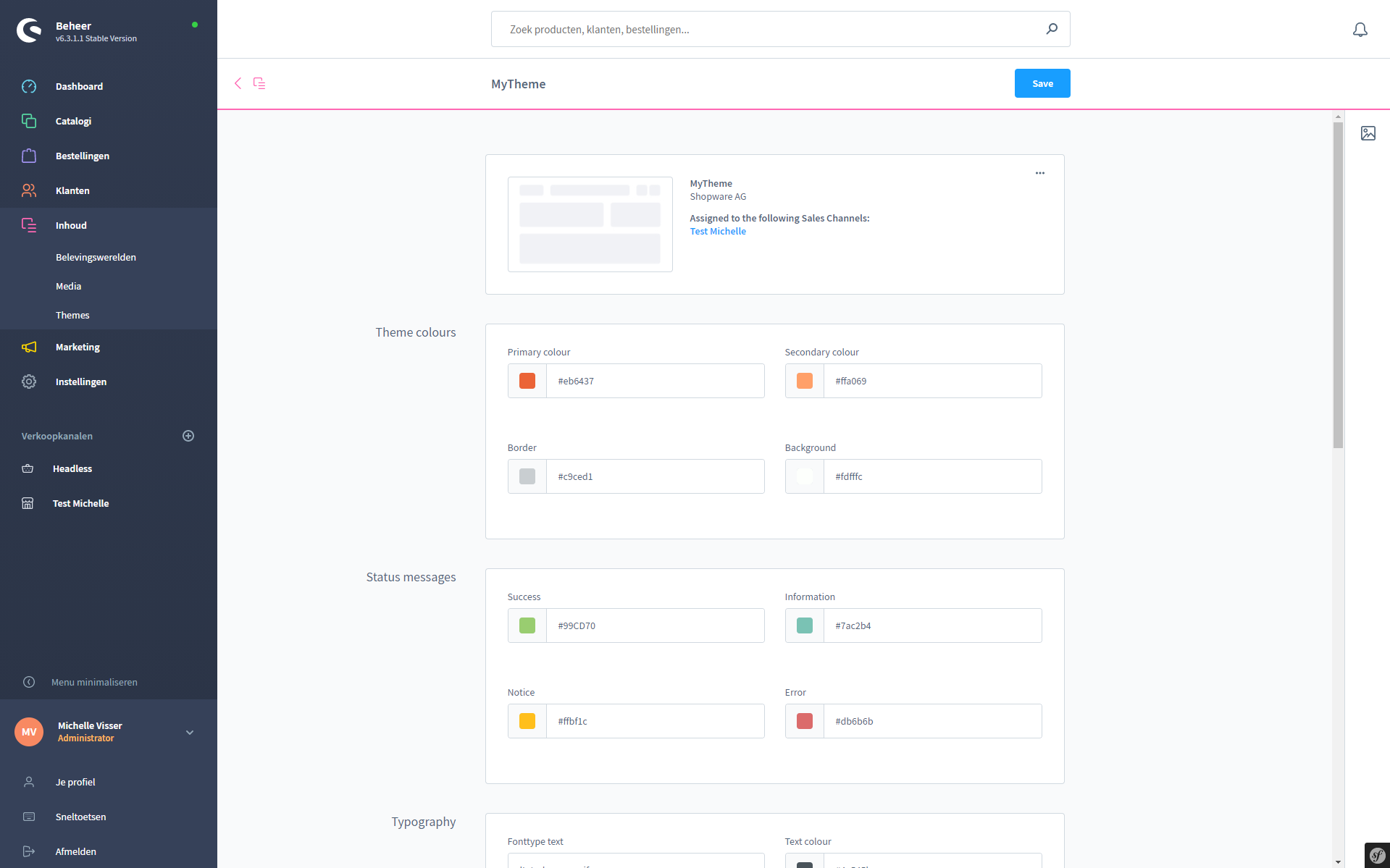Screen dimensions: 1390x868
Task: Click the search magnifier icon
Action: (1051, 29)
